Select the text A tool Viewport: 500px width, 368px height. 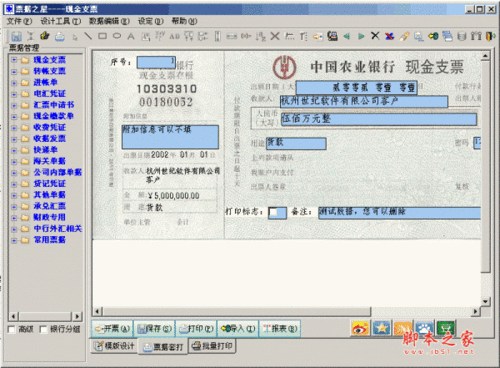coord(131,36)
